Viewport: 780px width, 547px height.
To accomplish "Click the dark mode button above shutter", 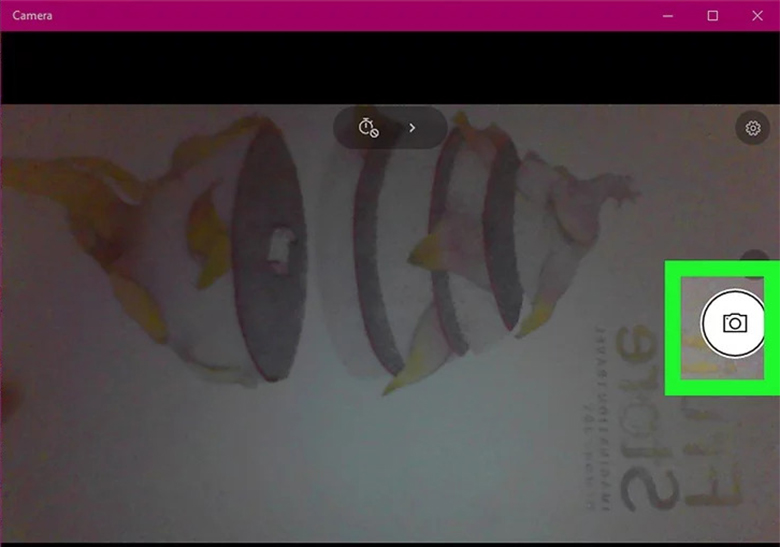I will pyautogui.click(x=755, y=258).
